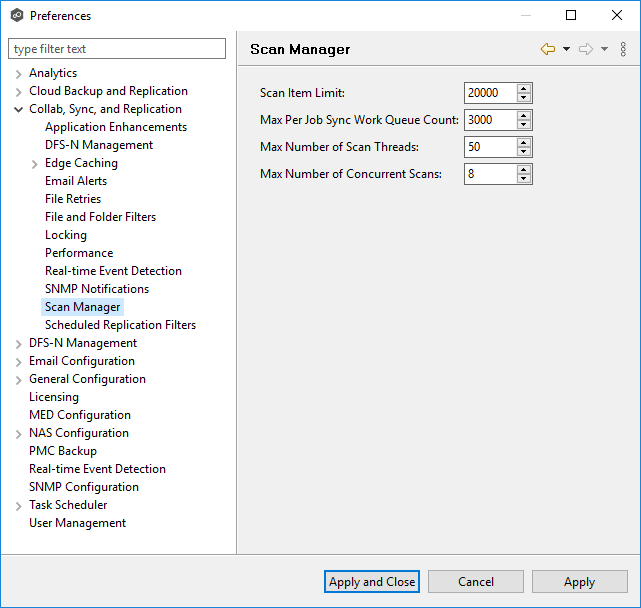Increase the Scan Item Limit value
The height and width of the screenshot is (608, 641).
coord(524,89)
